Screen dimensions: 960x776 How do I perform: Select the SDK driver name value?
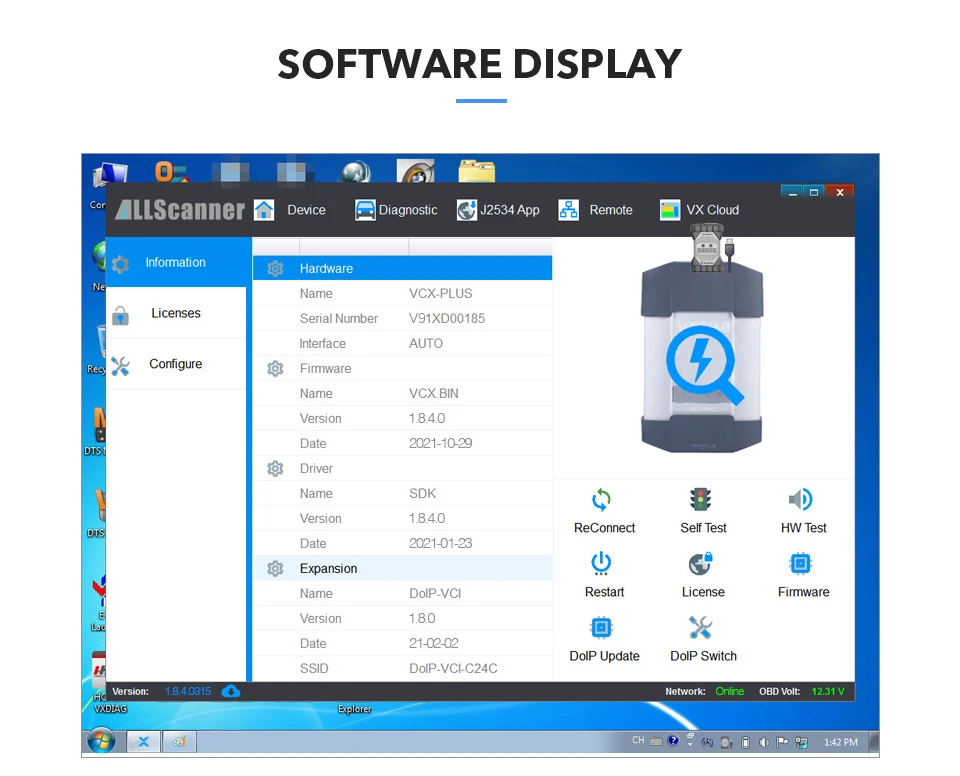[x=422, y=494]
